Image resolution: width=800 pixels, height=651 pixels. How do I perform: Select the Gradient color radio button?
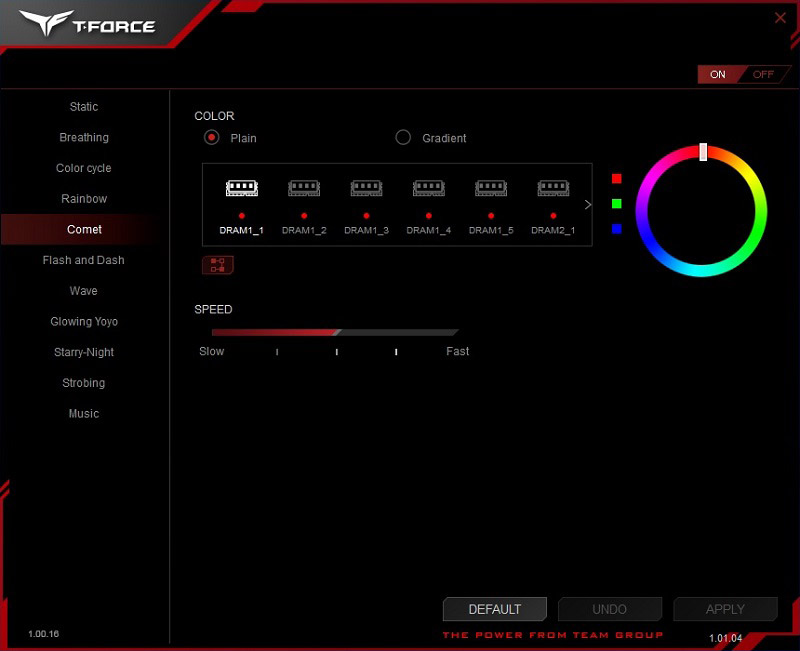403,137
